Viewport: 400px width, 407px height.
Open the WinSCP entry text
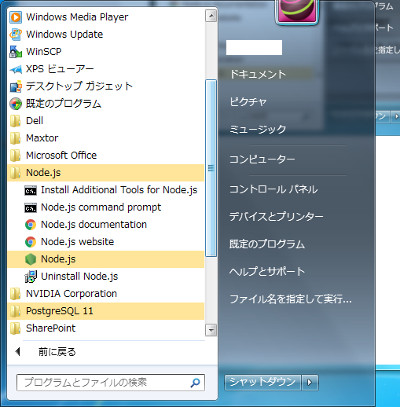pyautogui.click(x=44, y=52)
